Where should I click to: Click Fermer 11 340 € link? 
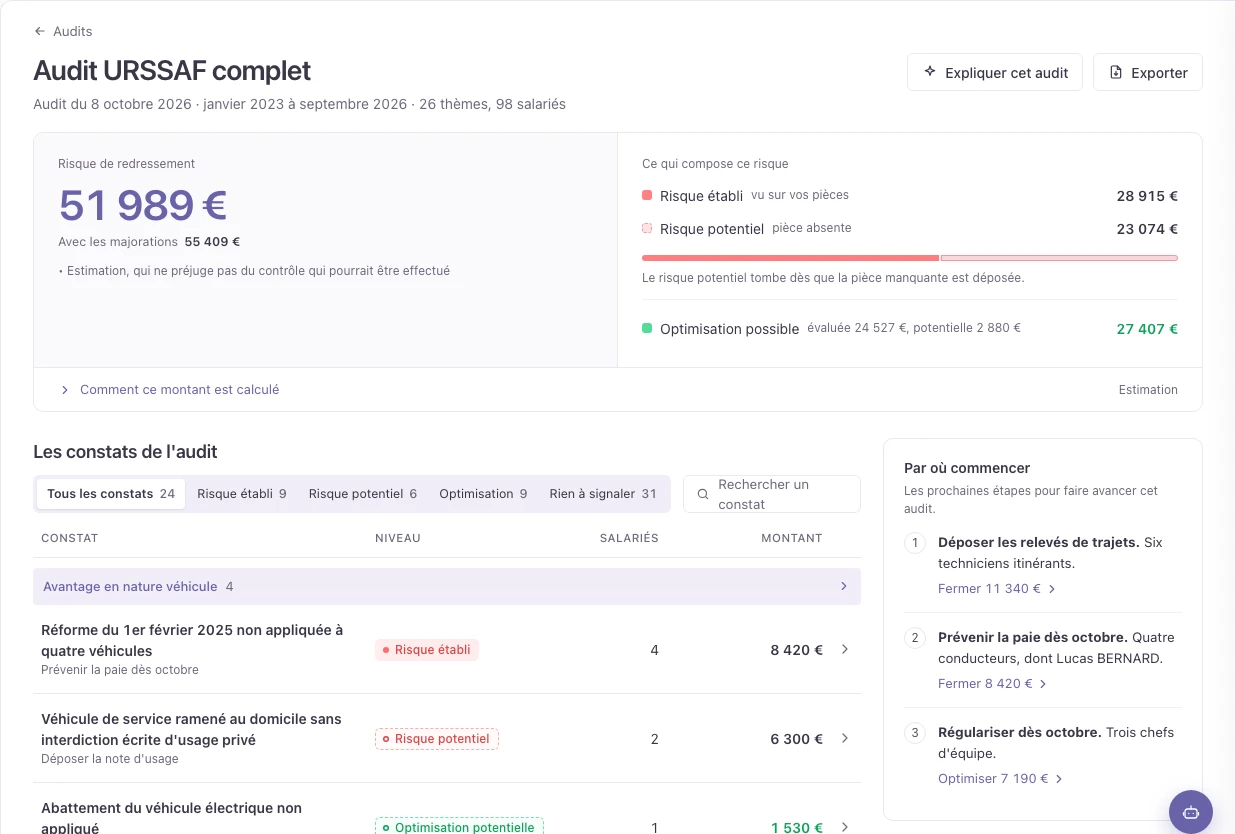997,589
